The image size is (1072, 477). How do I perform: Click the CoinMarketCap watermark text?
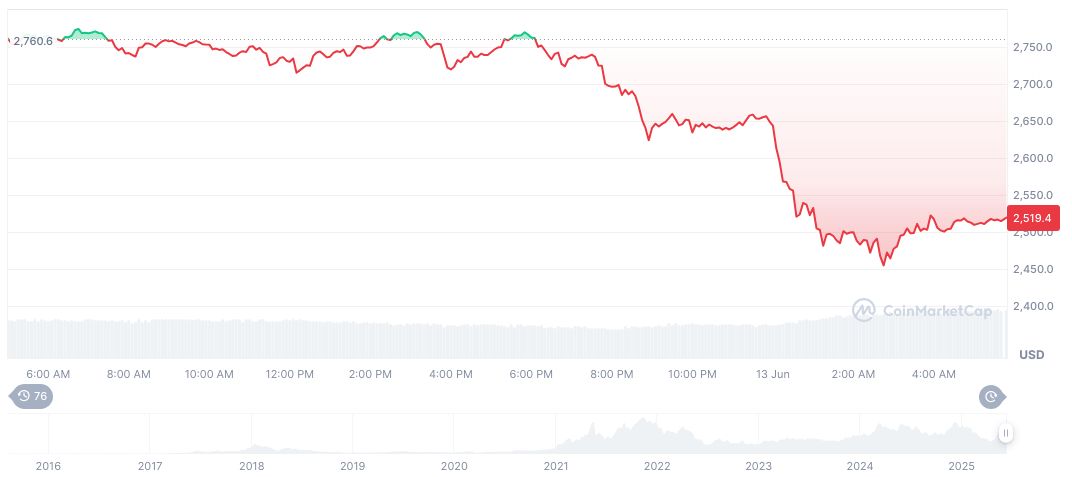(937, 311)
